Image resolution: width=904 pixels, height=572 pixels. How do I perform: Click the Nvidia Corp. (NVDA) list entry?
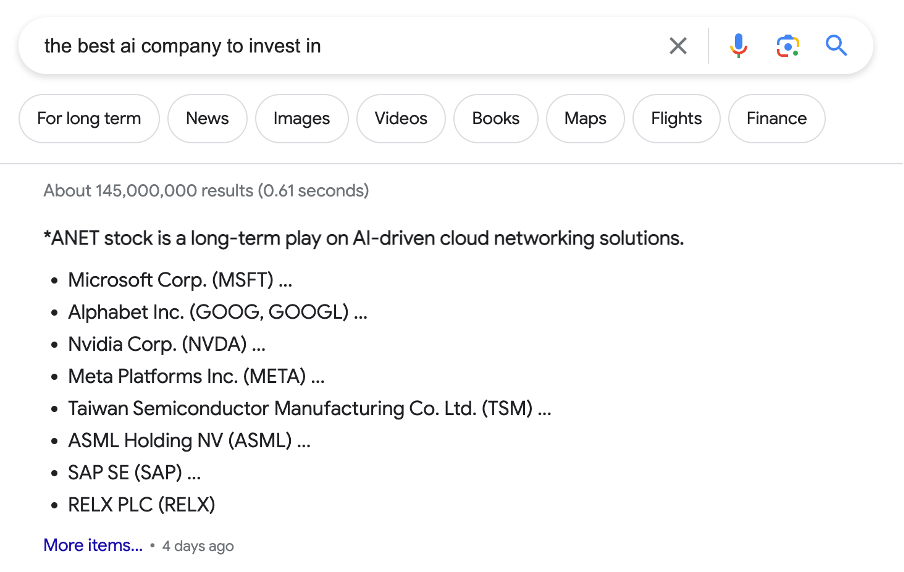click(x=166, y=345)
